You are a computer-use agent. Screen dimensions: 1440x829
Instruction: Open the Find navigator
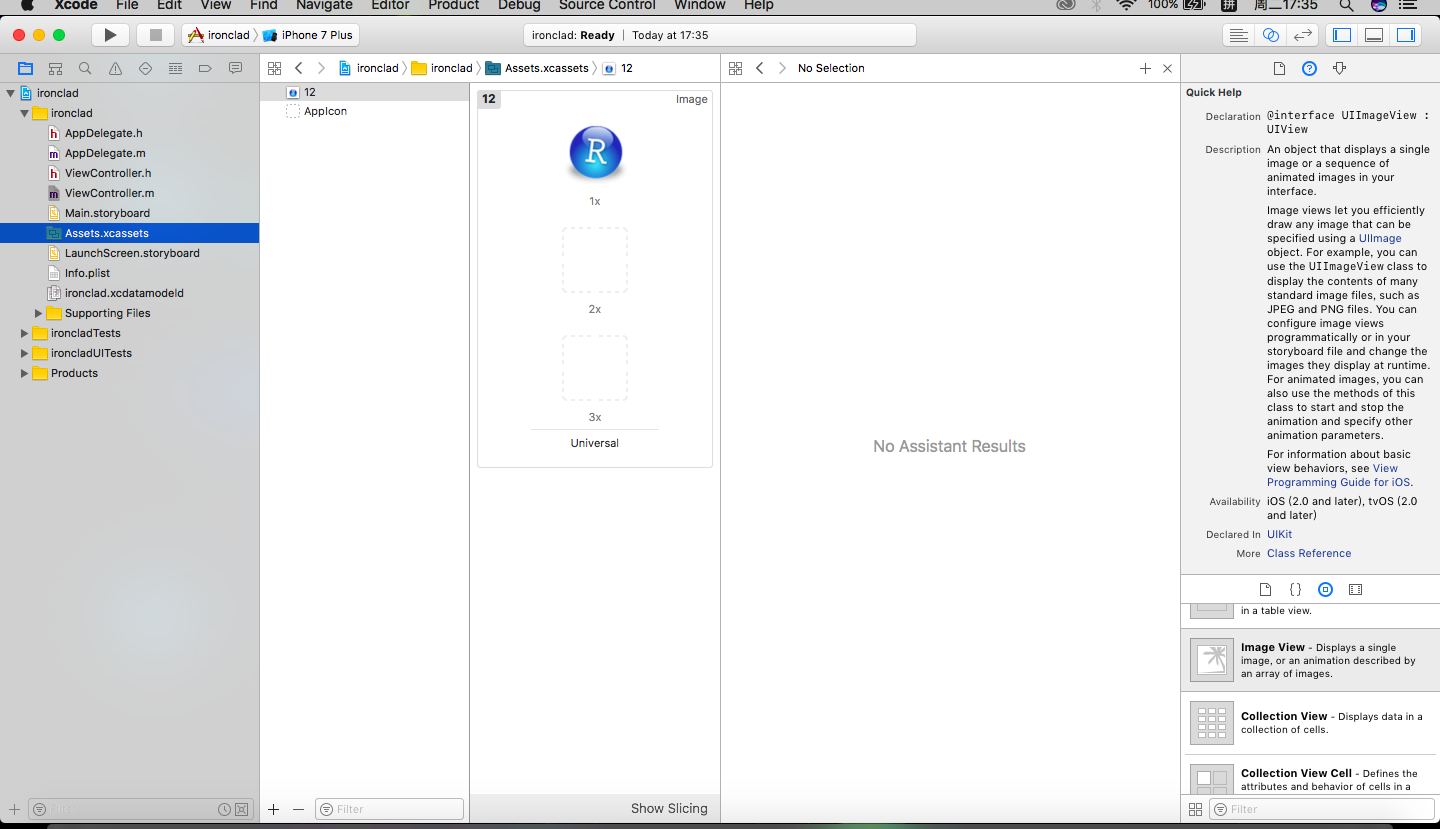[x=85, y=68]
